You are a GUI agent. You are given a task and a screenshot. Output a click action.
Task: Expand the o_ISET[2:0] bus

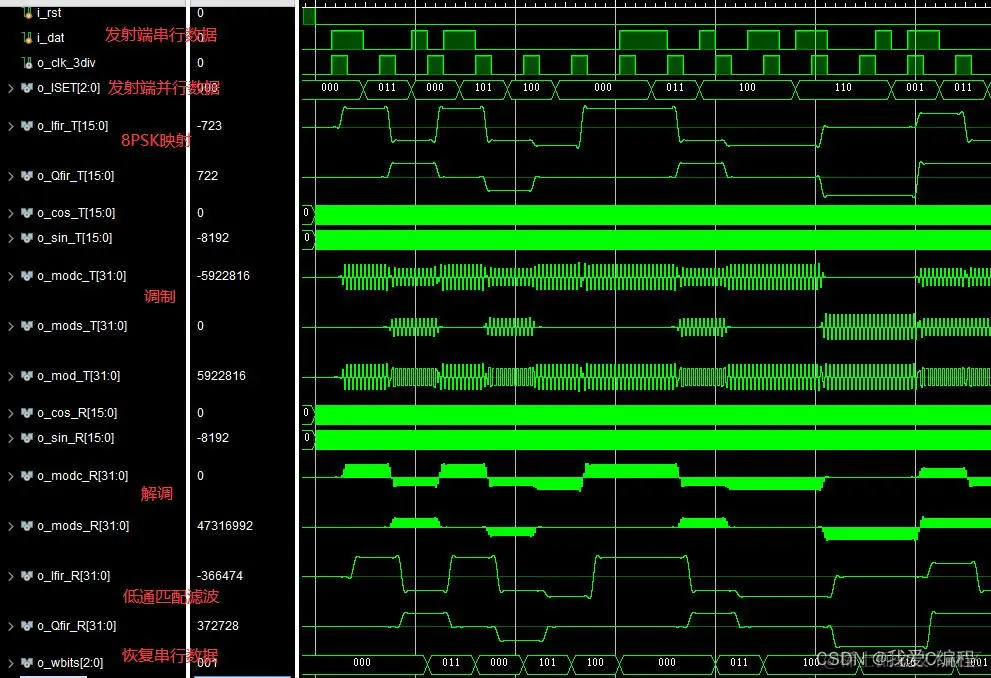tap(11, 88)
